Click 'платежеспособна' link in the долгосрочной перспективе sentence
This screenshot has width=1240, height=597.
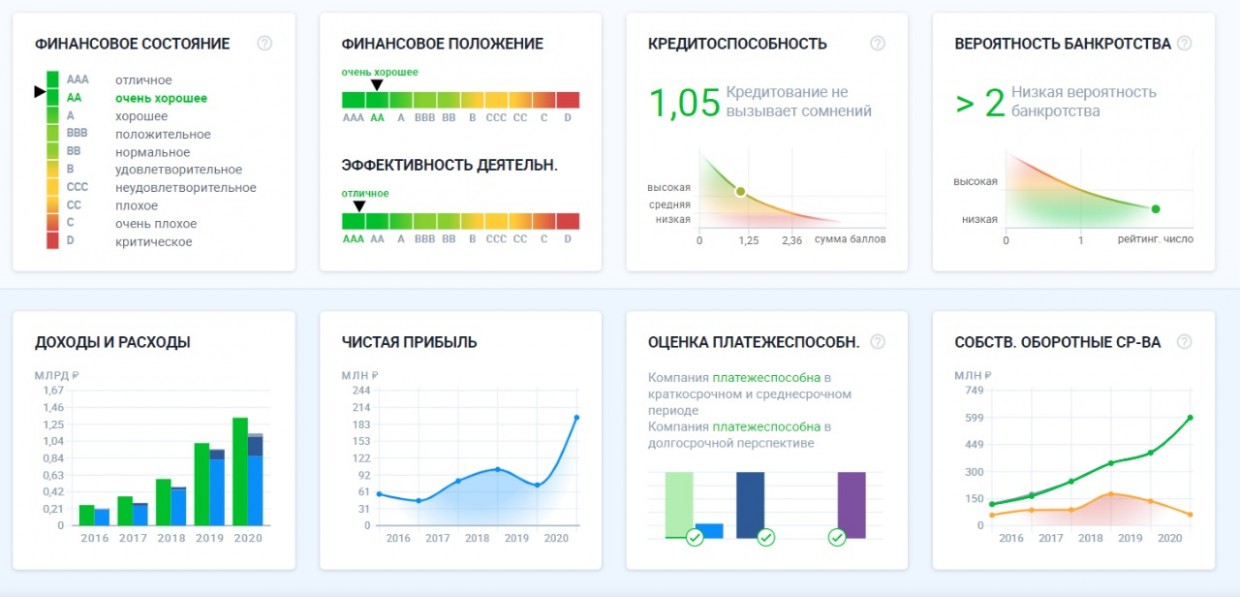pyautogui.click(x=771, y=427)
